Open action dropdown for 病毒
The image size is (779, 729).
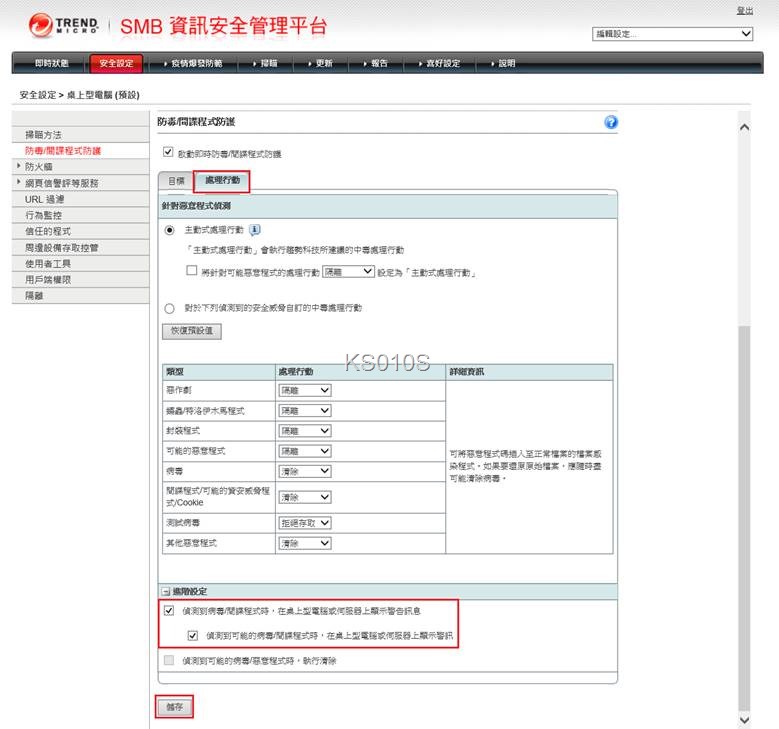(305, 471)
